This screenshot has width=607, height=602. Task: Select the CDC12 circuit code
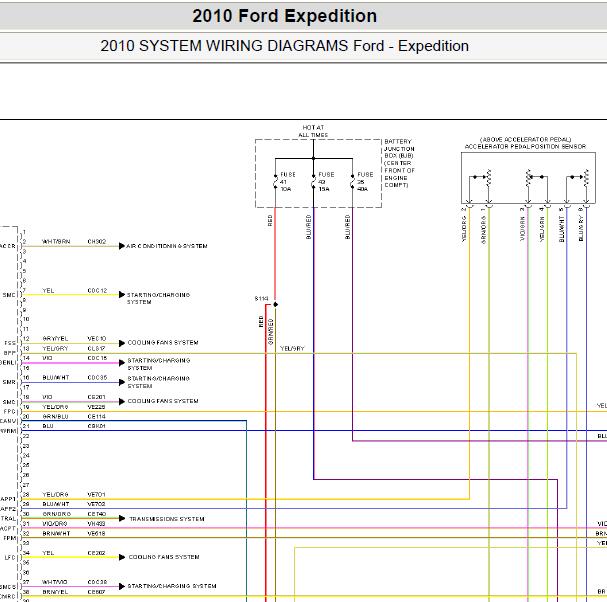pos(97,290)
